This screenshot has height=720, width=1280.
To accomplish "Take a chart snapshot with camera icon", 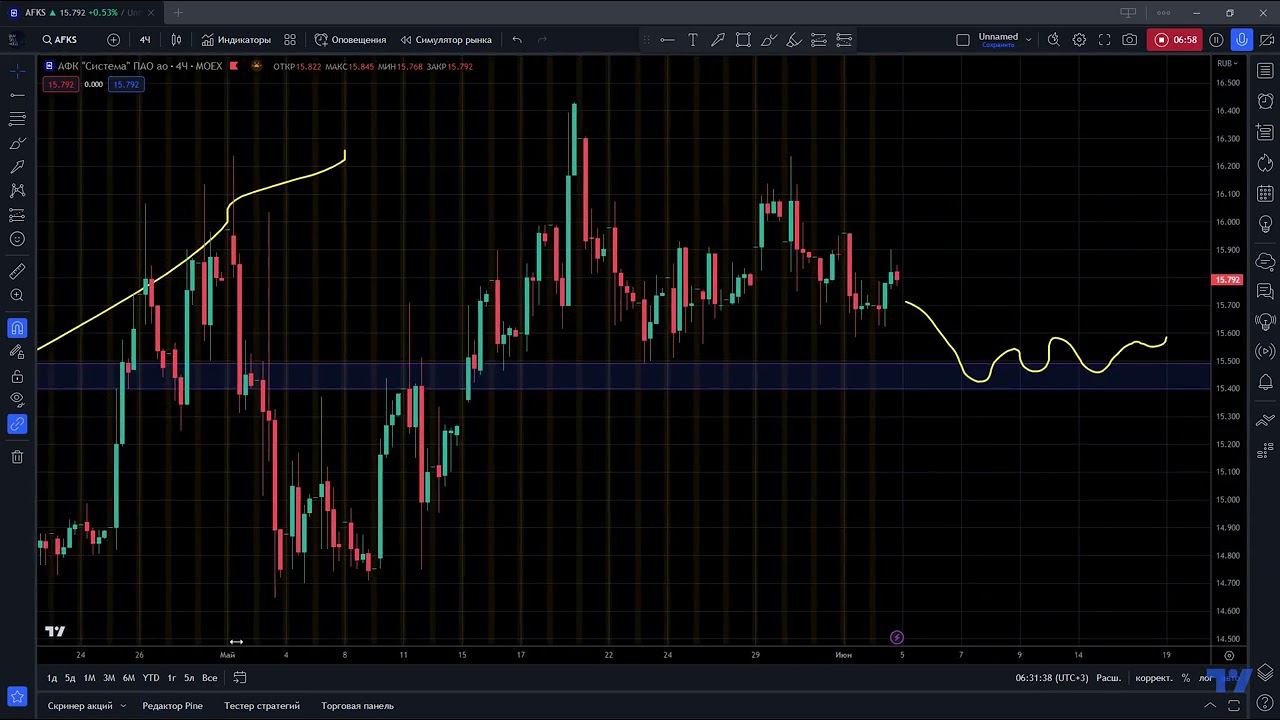I will click(1129, 40).
